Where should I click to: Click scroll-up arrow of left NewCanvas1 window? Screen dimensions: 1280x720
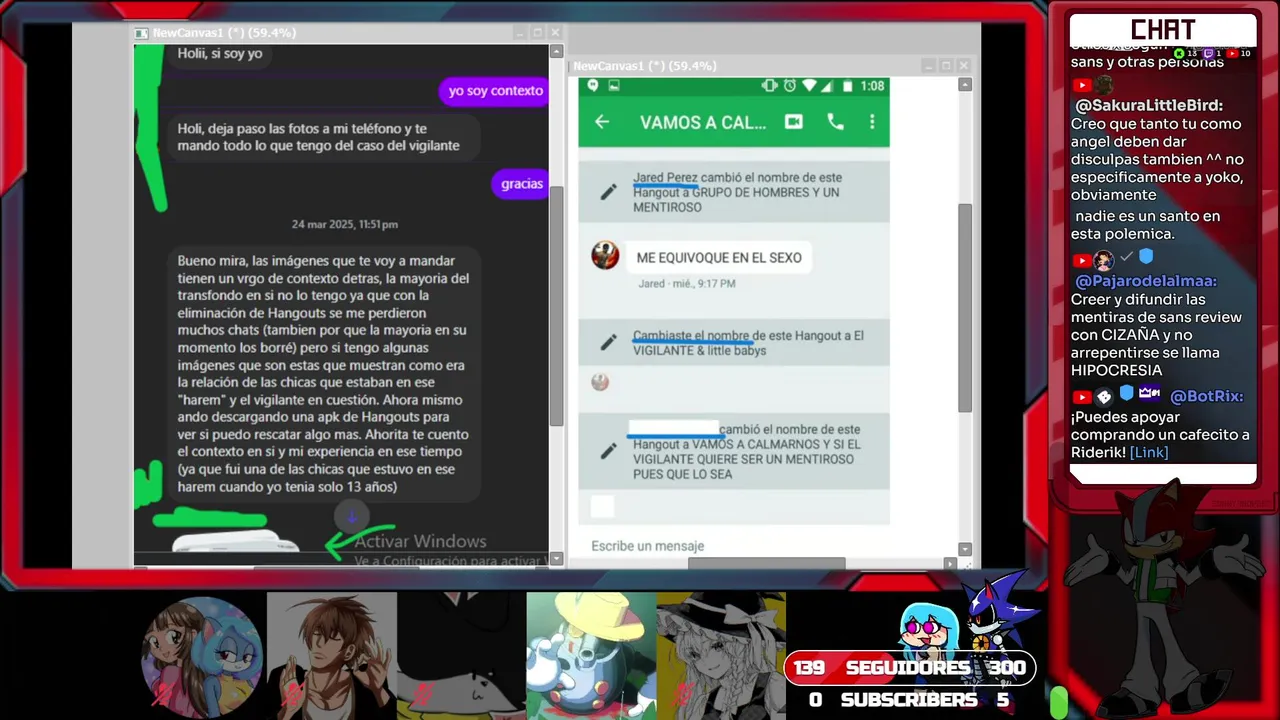557,51
